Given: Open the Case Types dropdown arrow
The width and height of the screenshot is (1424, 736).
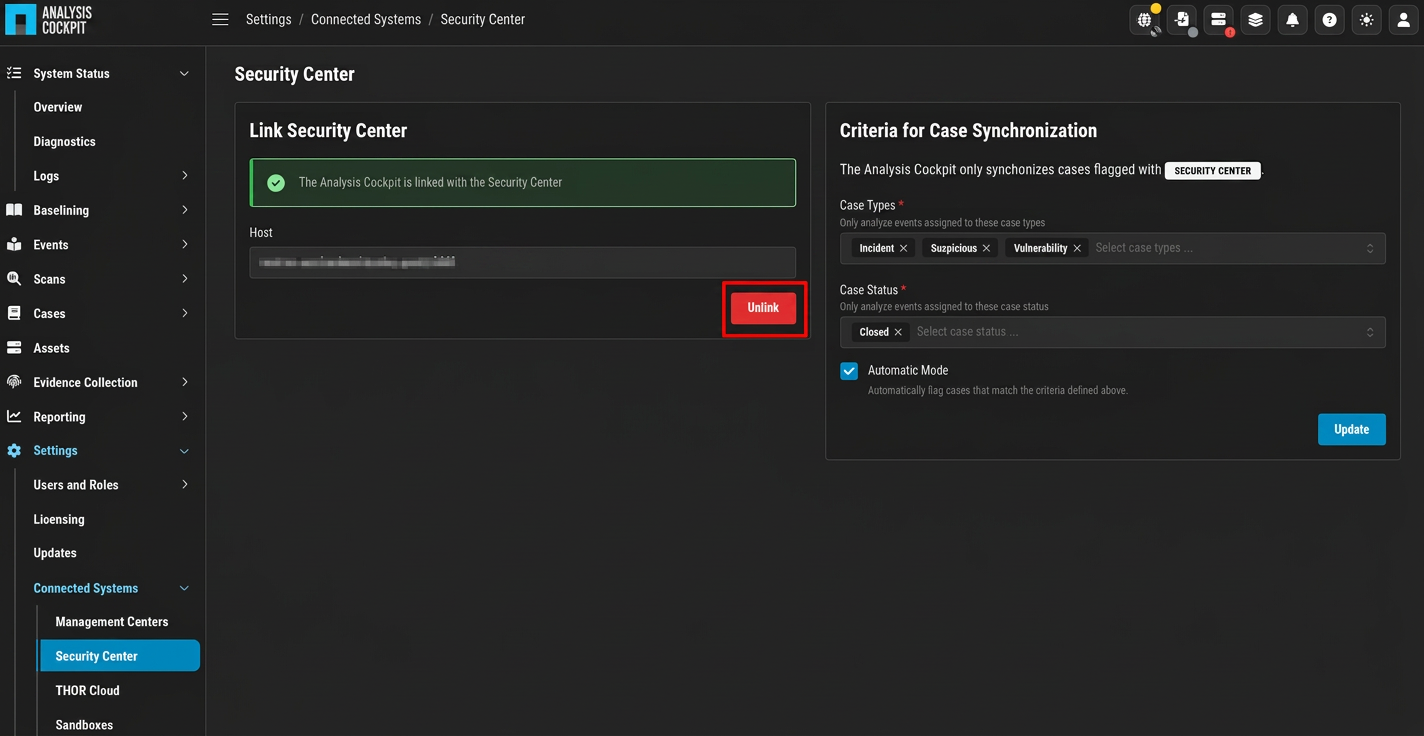Looking at the screenshot, I should pos(1370,248).
